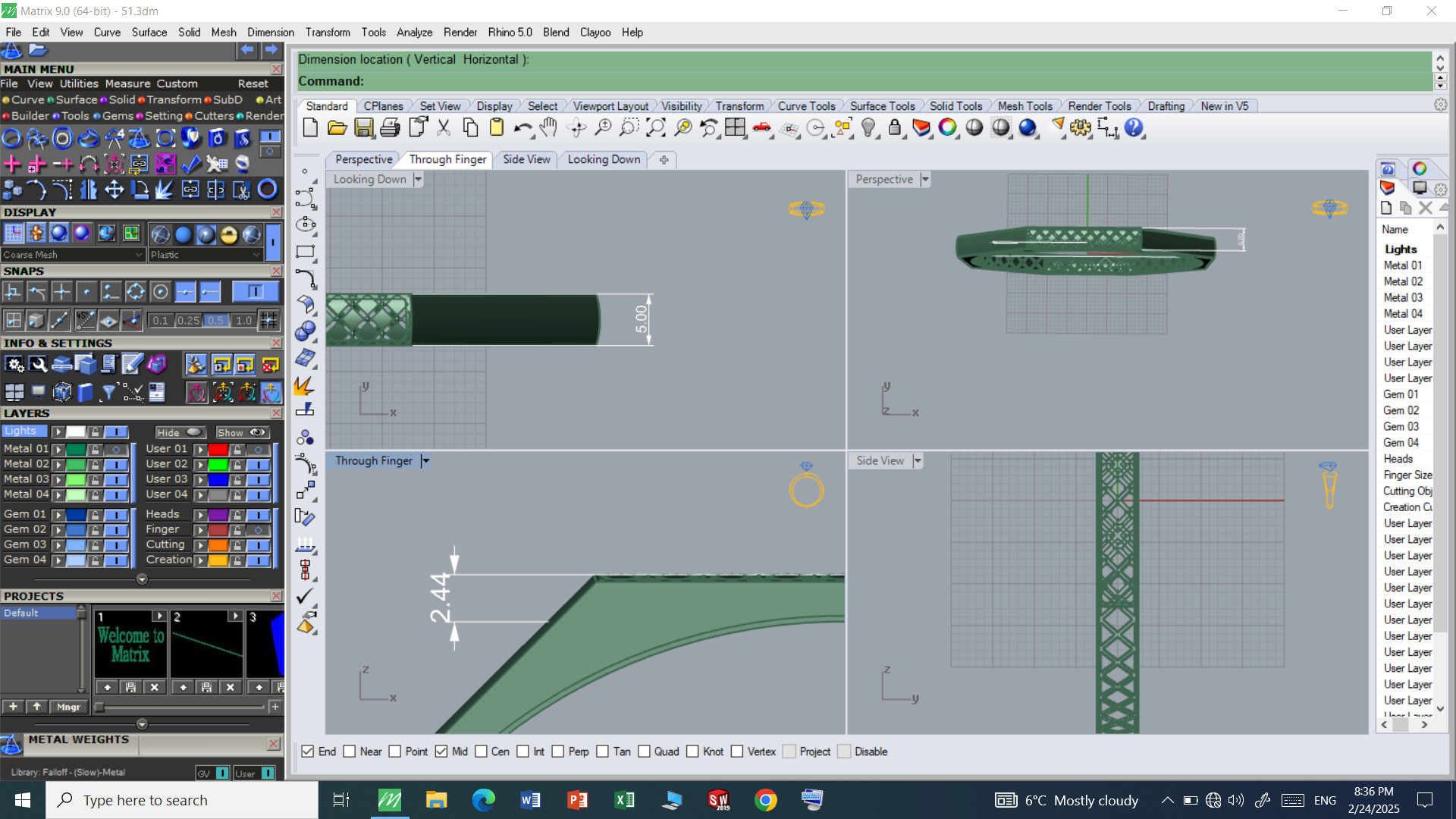1456x819 pixels.
Task: Enable the Near object snap checkbox
Action: click(x=350, y=752)
